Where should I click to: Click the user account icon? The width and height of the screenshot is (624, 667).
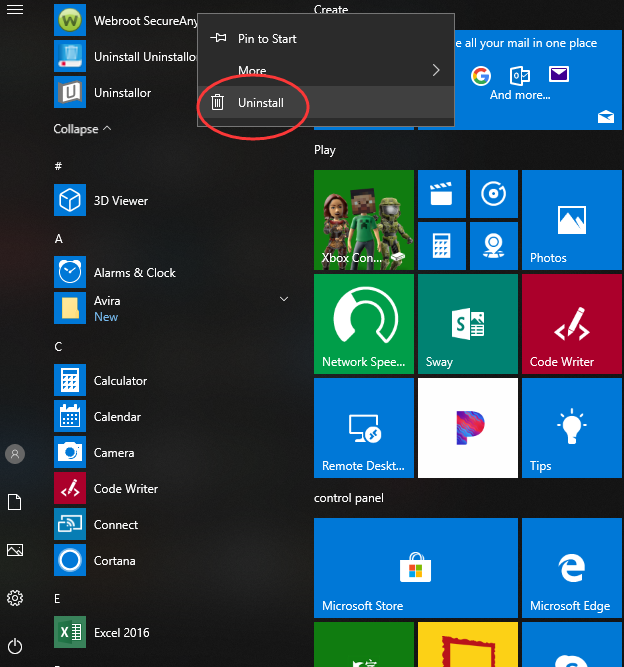15,454
